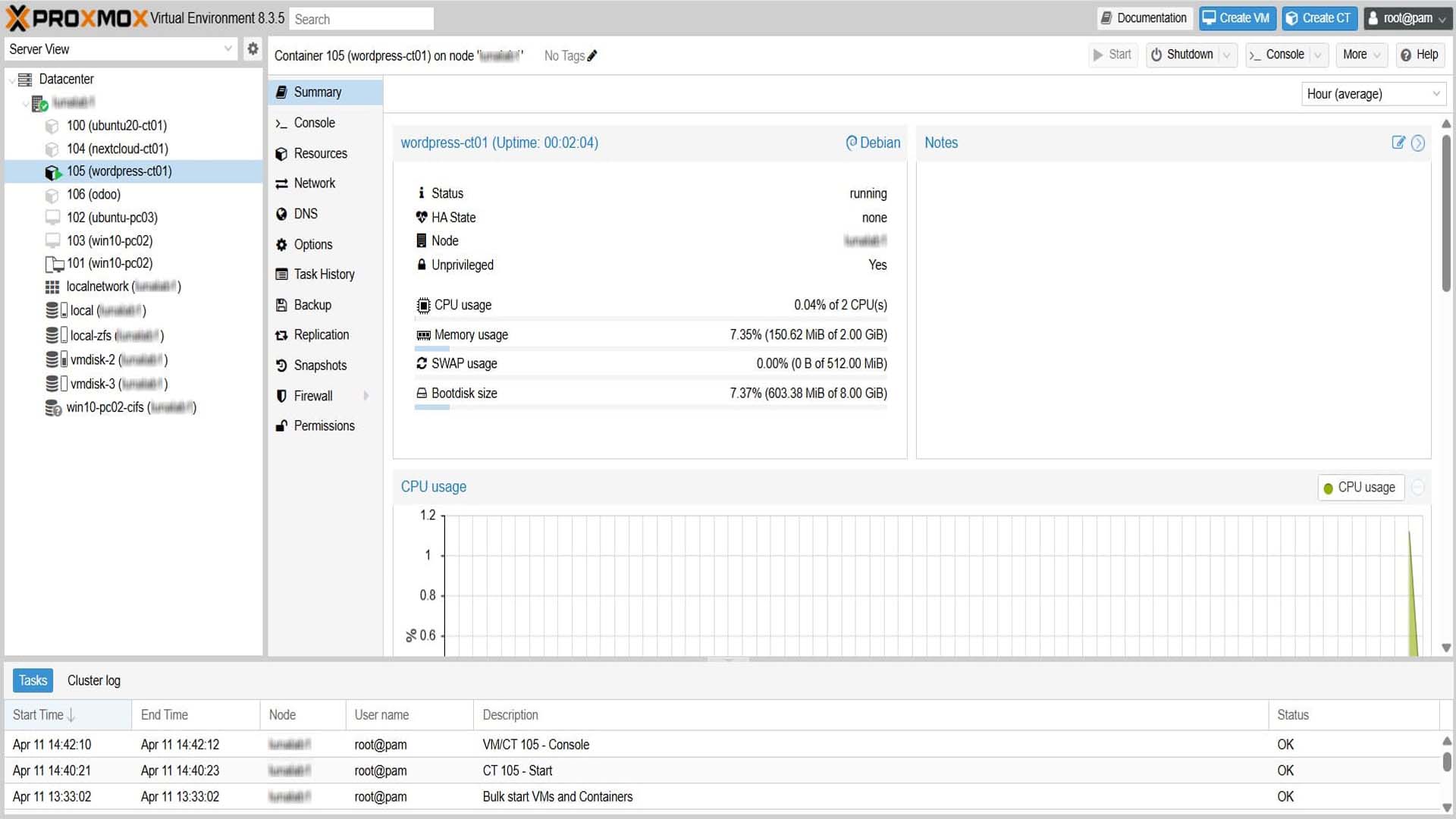Open the Summary menu item
Screen dimensions: 1456x819
click(x=325, y=92)
